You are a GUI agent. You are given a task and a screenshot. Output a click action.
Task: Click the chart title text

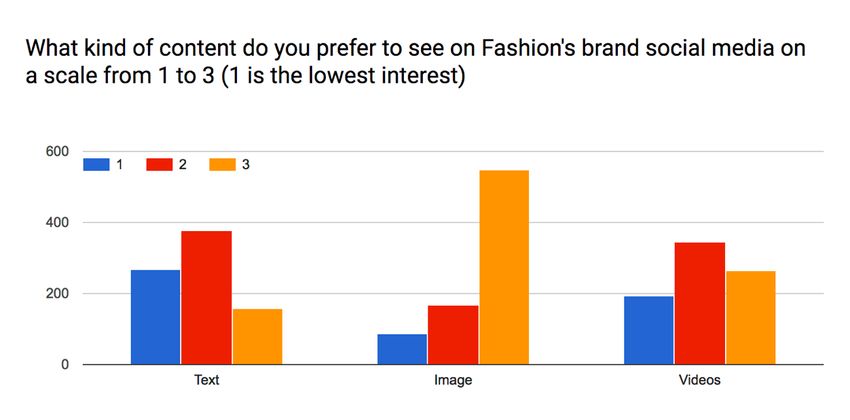415,62
